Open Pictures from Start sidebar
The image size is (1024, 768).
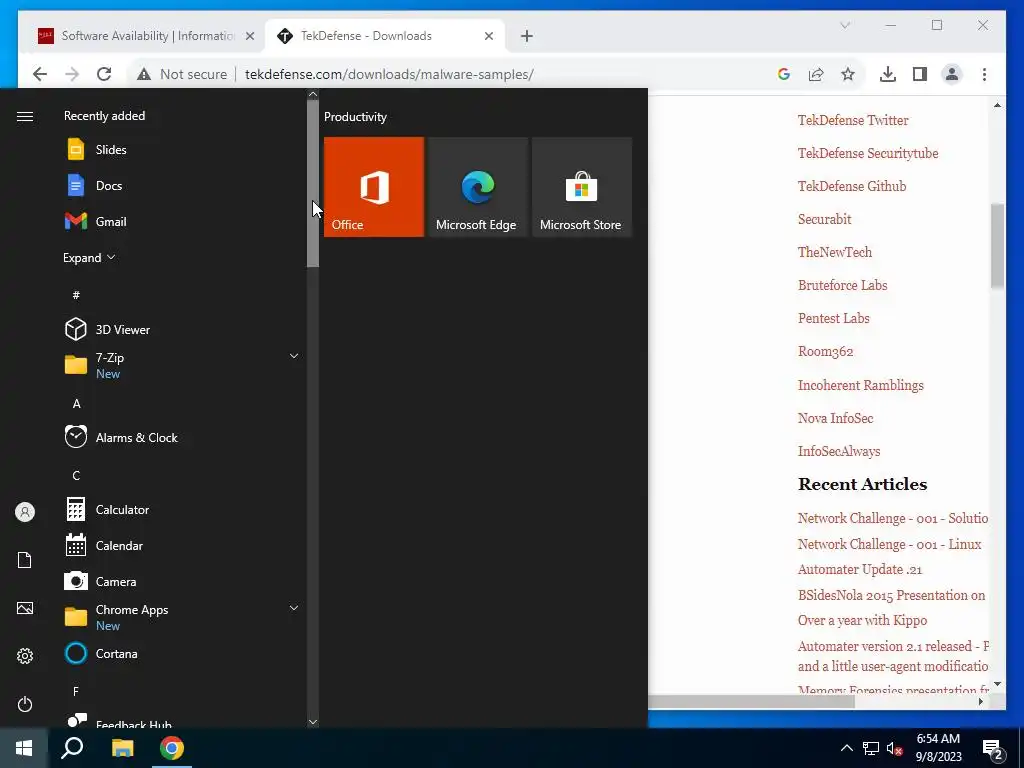[x=25, y=608]
